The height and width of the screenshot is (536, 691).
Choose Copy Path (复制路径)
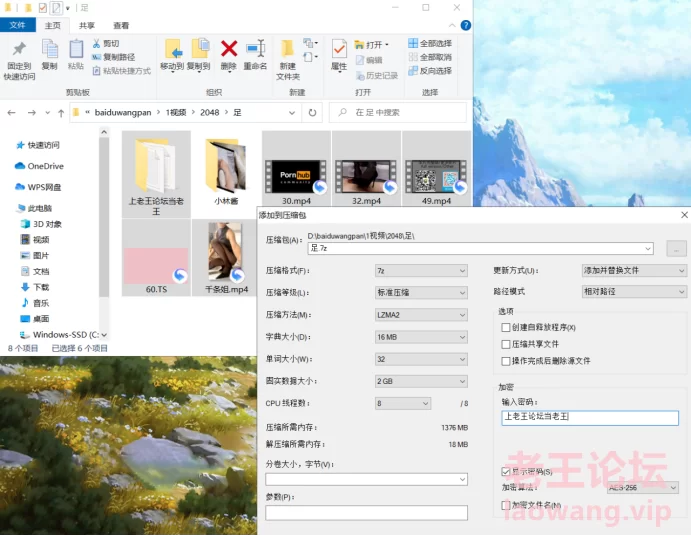pos(113,57)
